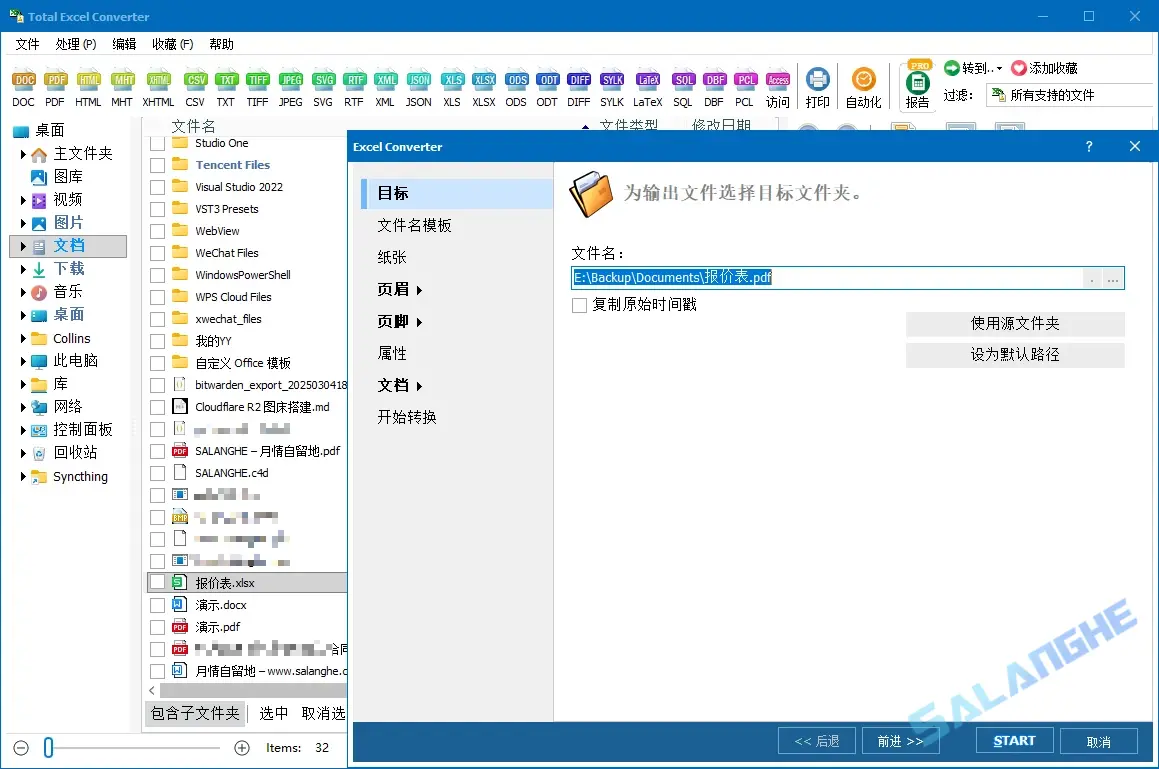The width and height of the screenshot is (1159, 769).
Task: Select the PDF output format icon
Action: coord(56,80)
